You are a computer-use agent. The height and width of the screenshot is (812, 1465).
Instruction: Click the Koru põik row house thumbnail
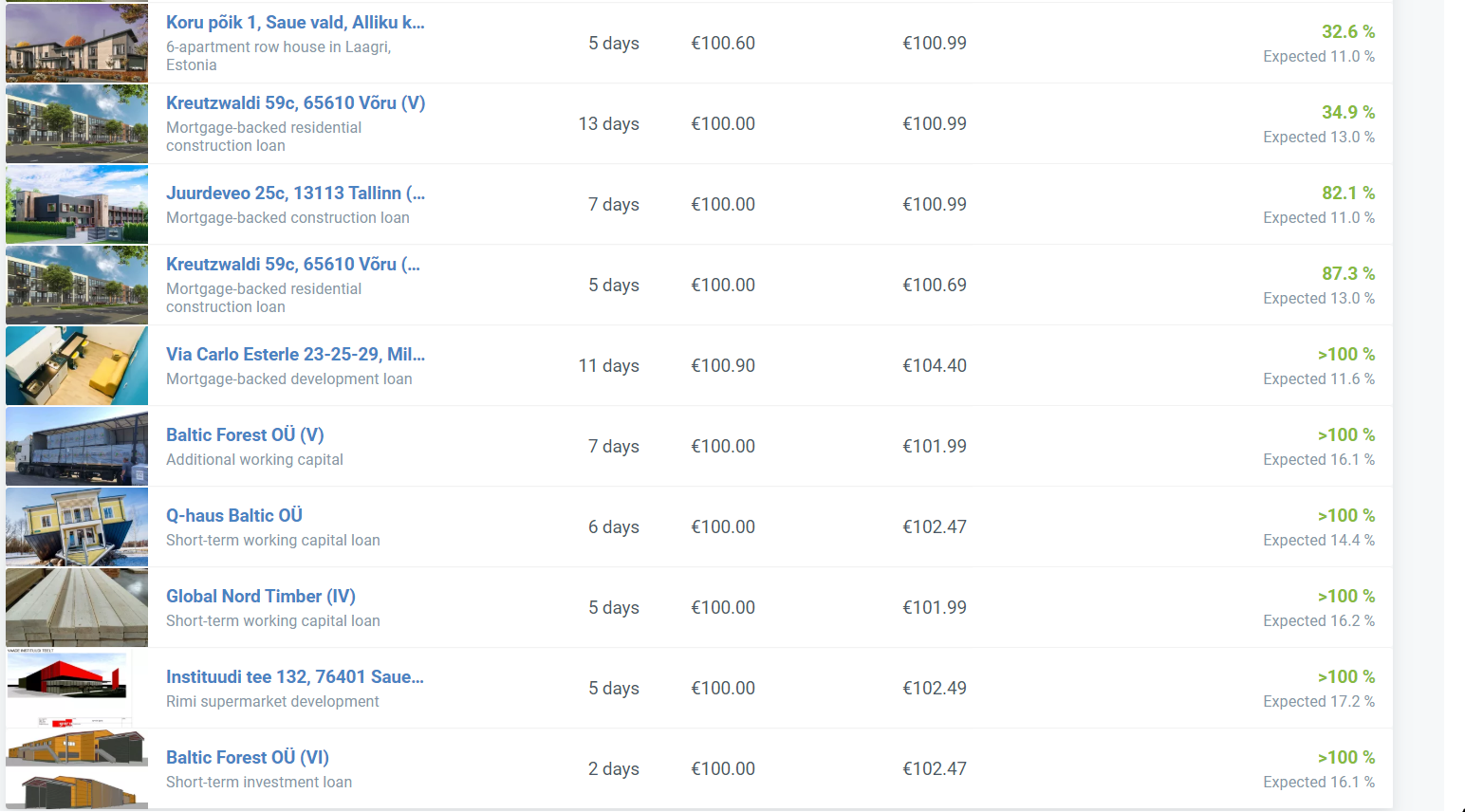point(77,43)
